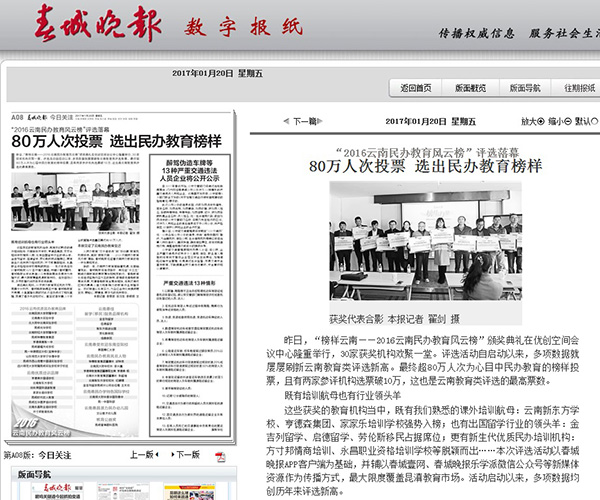Open the 返回首页 navigation tab
600x500 pixels.
(416, 88)
